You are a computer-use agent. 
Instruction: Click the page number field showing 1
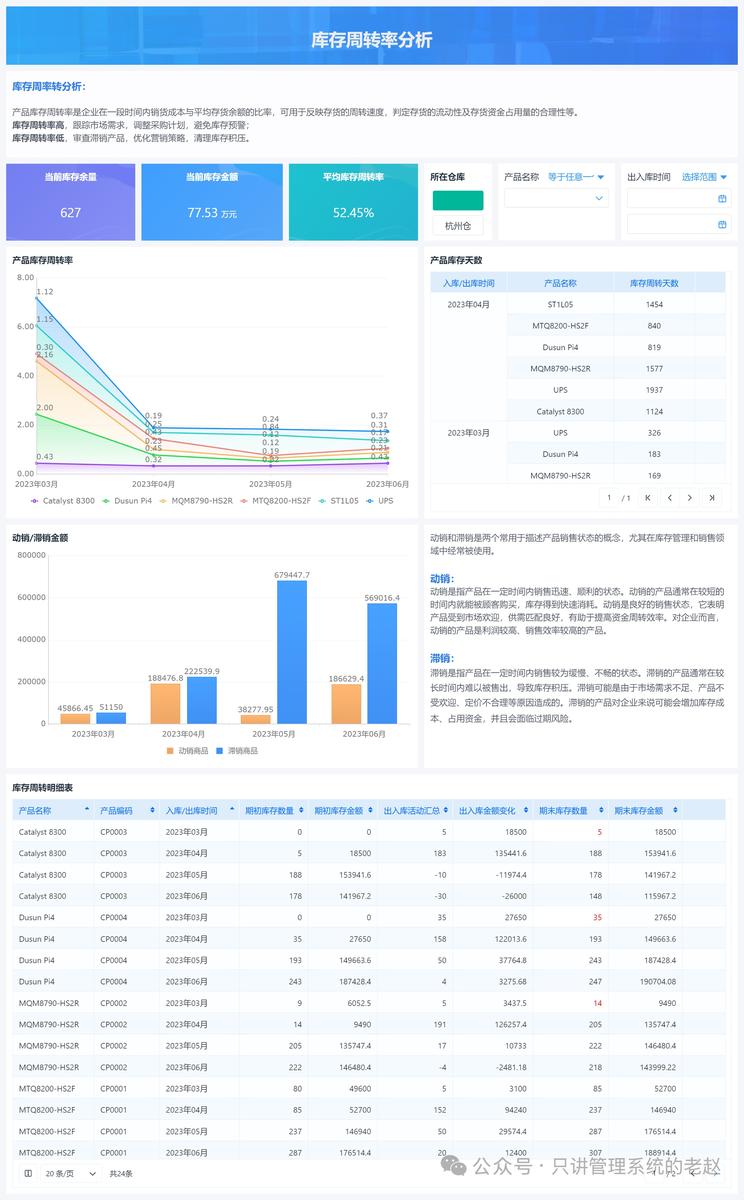click(609, 497)
